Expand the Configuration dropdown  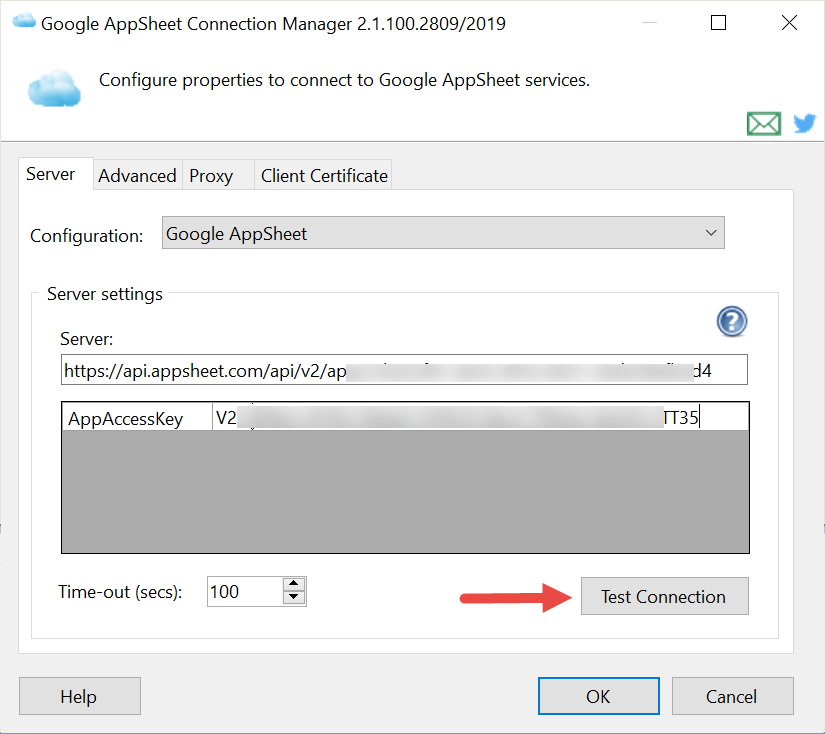pyautogui.click(x=443, y=233)
